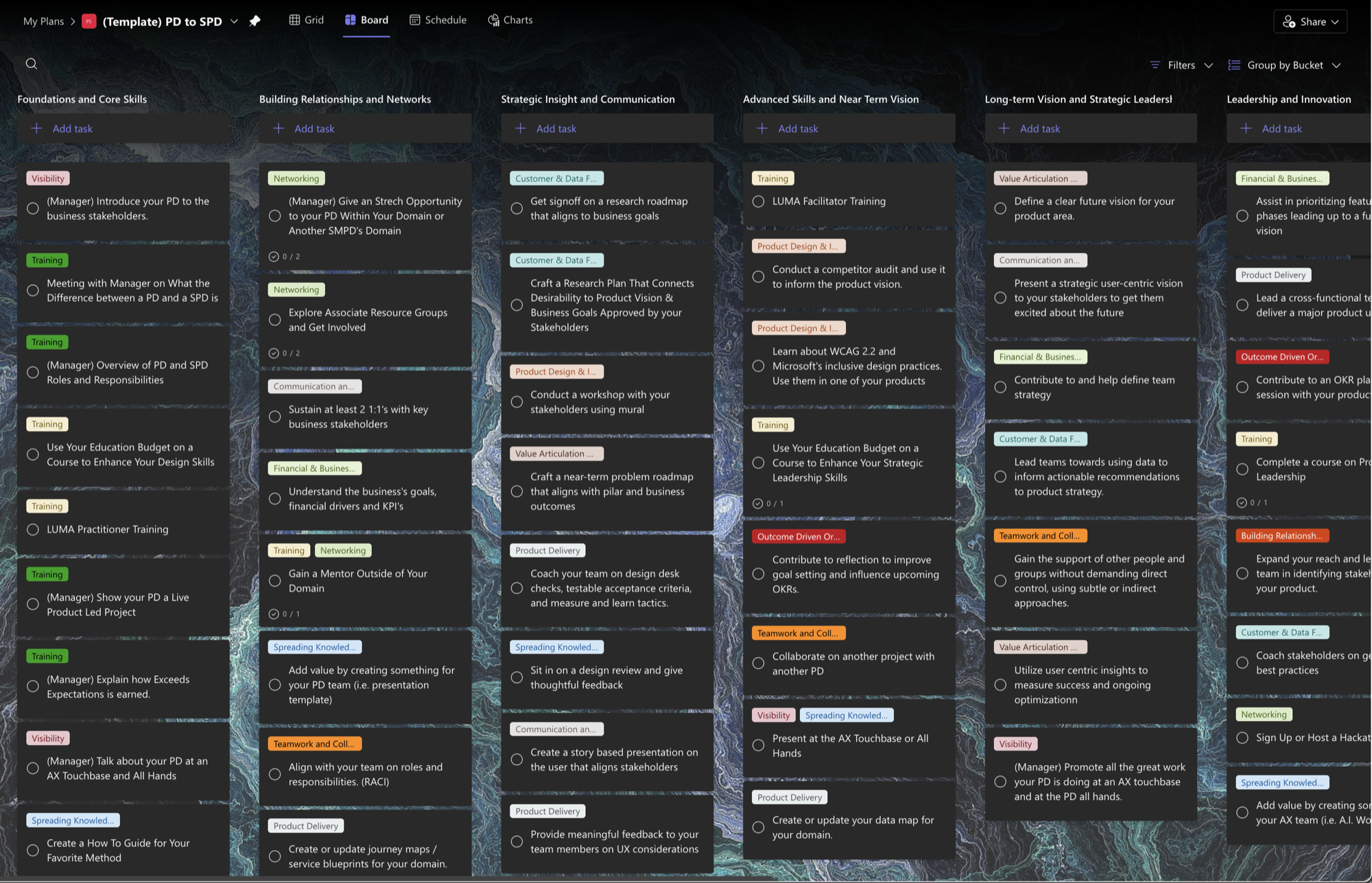The image size is (1372, 883).
Task: Click the search magnifier icon
Action: click(32, 64)
